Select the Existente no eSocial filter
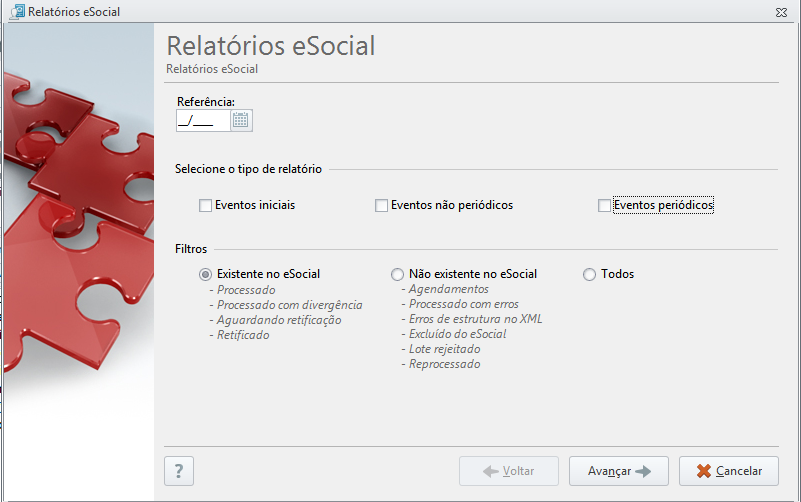Viewport: 801px width, 502px height. pos(205,275)
